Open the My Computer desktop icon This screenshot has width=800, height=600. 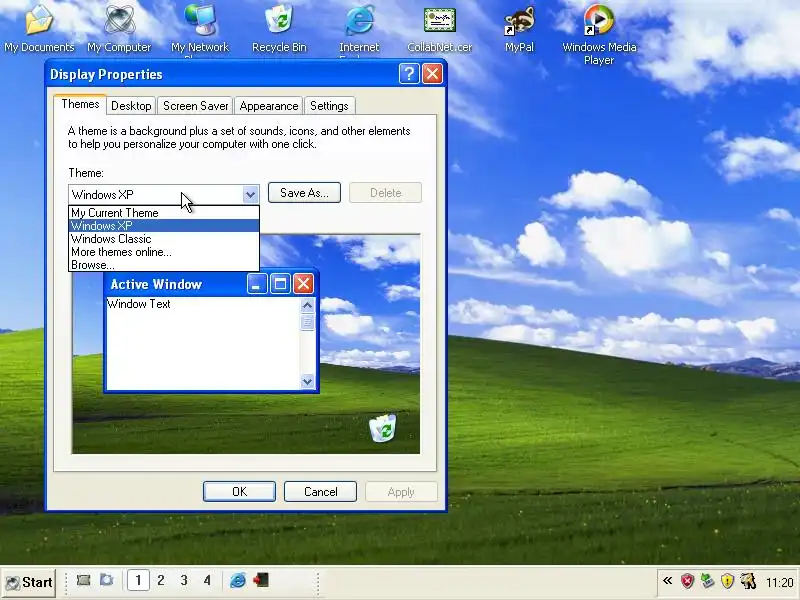(x=119, y=28)
